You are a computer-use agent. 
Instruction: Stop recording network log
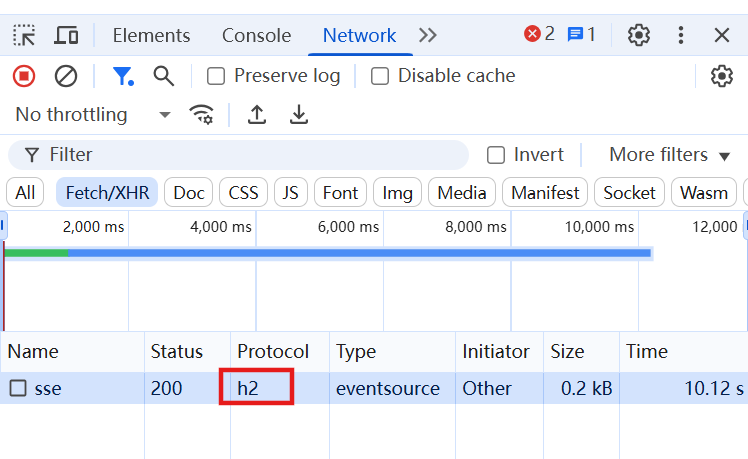click(24, 76)
